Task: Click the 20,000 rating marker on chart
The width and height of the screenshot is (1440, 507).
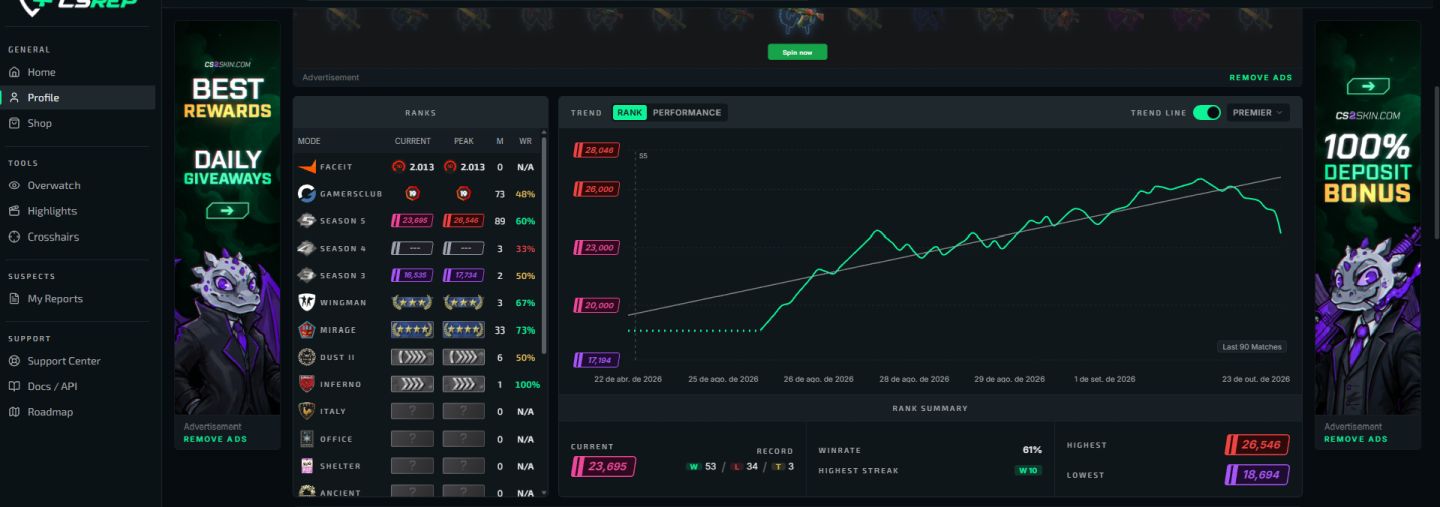Action: pyautogui.click(x=595, y=305)
